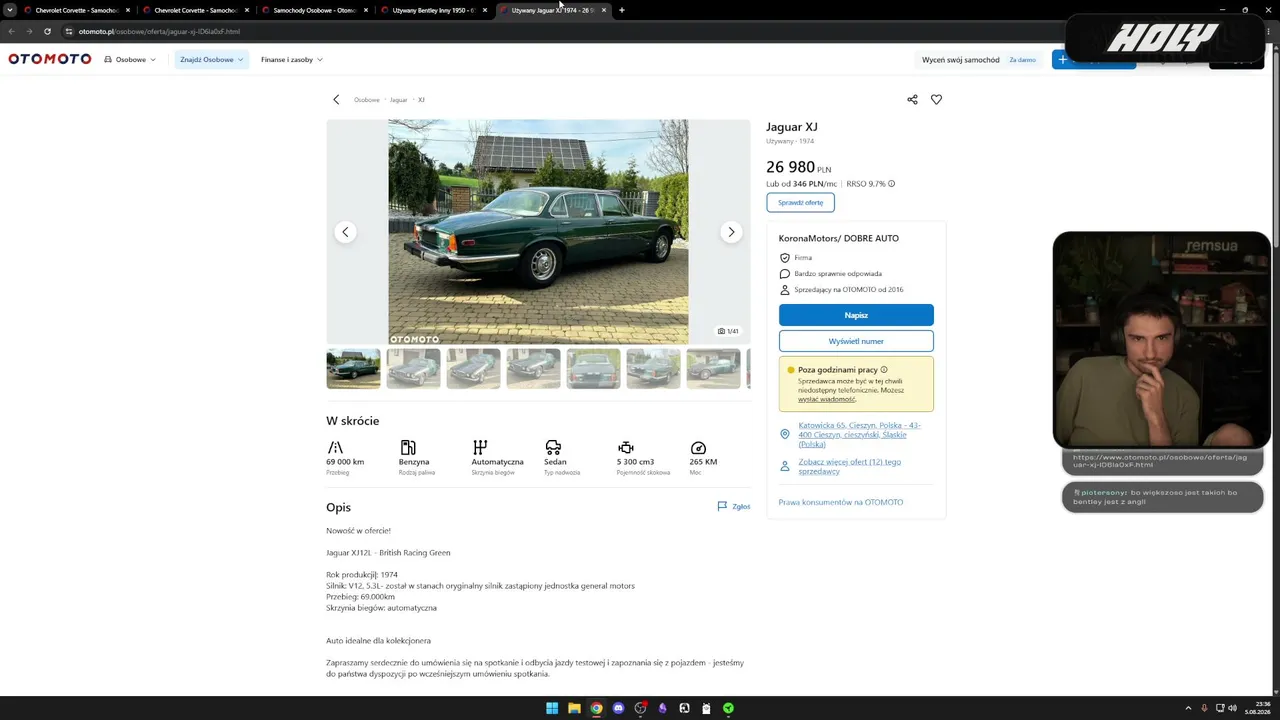Add listing to favorites with heart

[936, 100]
